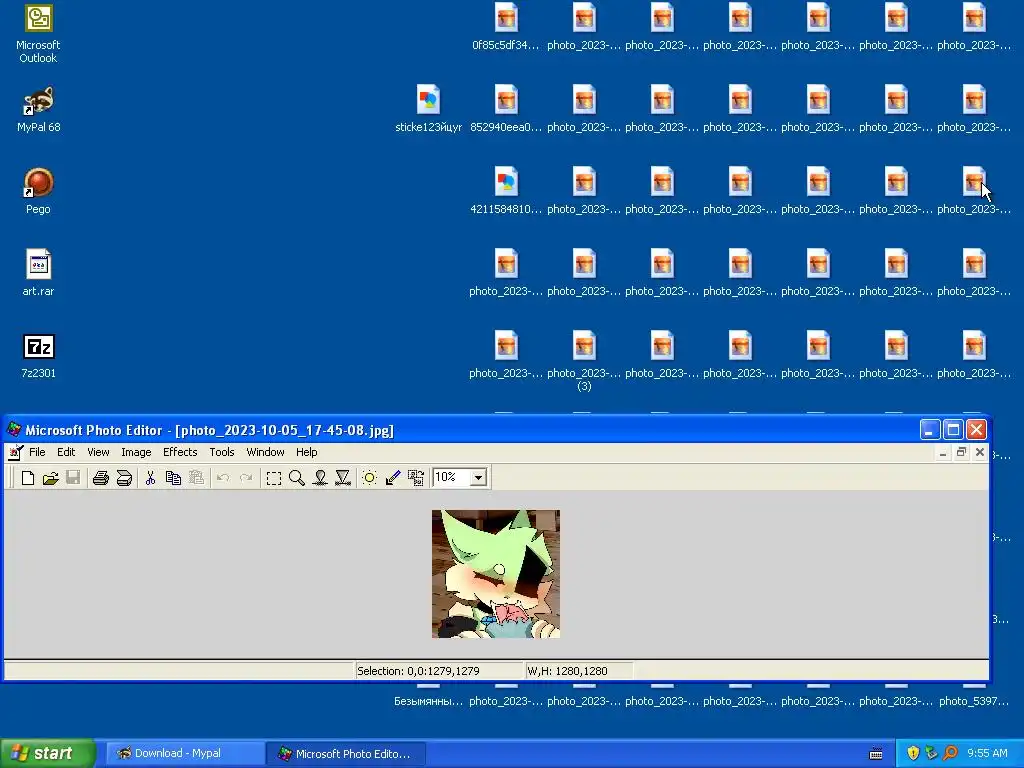Minimize the inner document window
This screenshot has width=1024, height=768.
tap(943, 453)
